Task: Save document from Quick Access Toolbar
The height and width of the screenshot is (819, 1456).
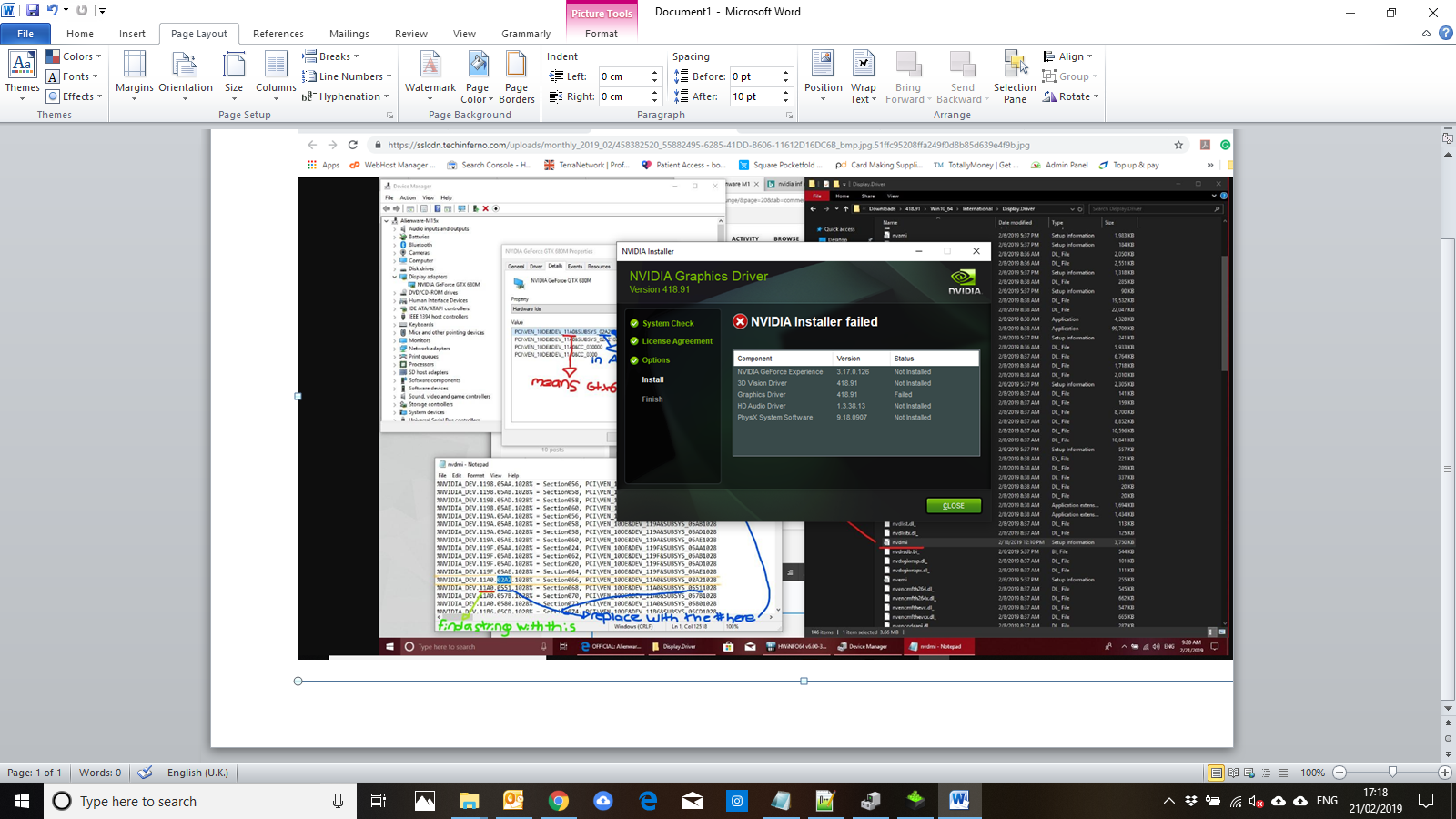Action: click(33, 11)
